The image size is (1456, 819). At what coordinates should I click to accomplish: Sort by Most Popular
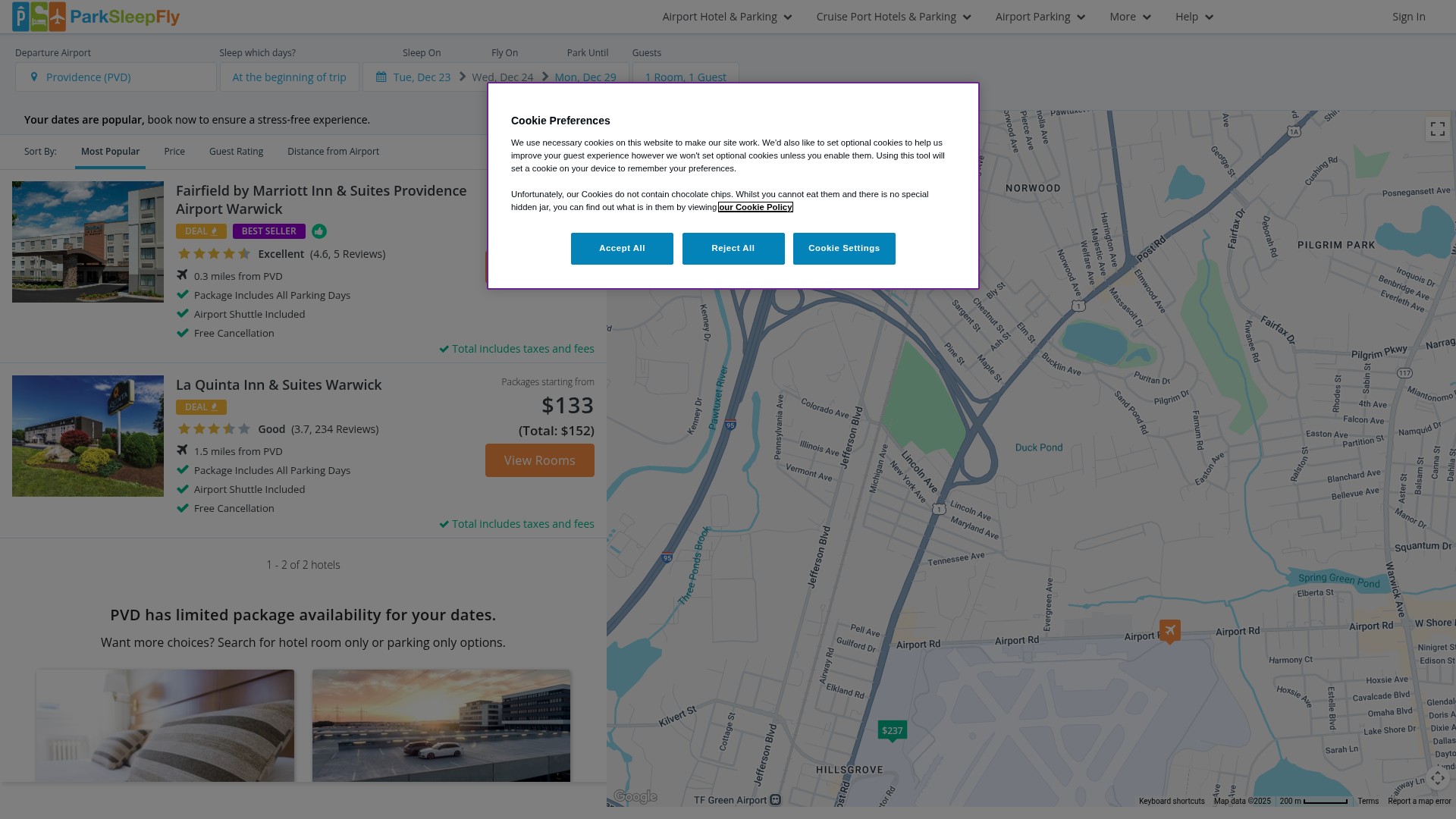pos(110,152)
